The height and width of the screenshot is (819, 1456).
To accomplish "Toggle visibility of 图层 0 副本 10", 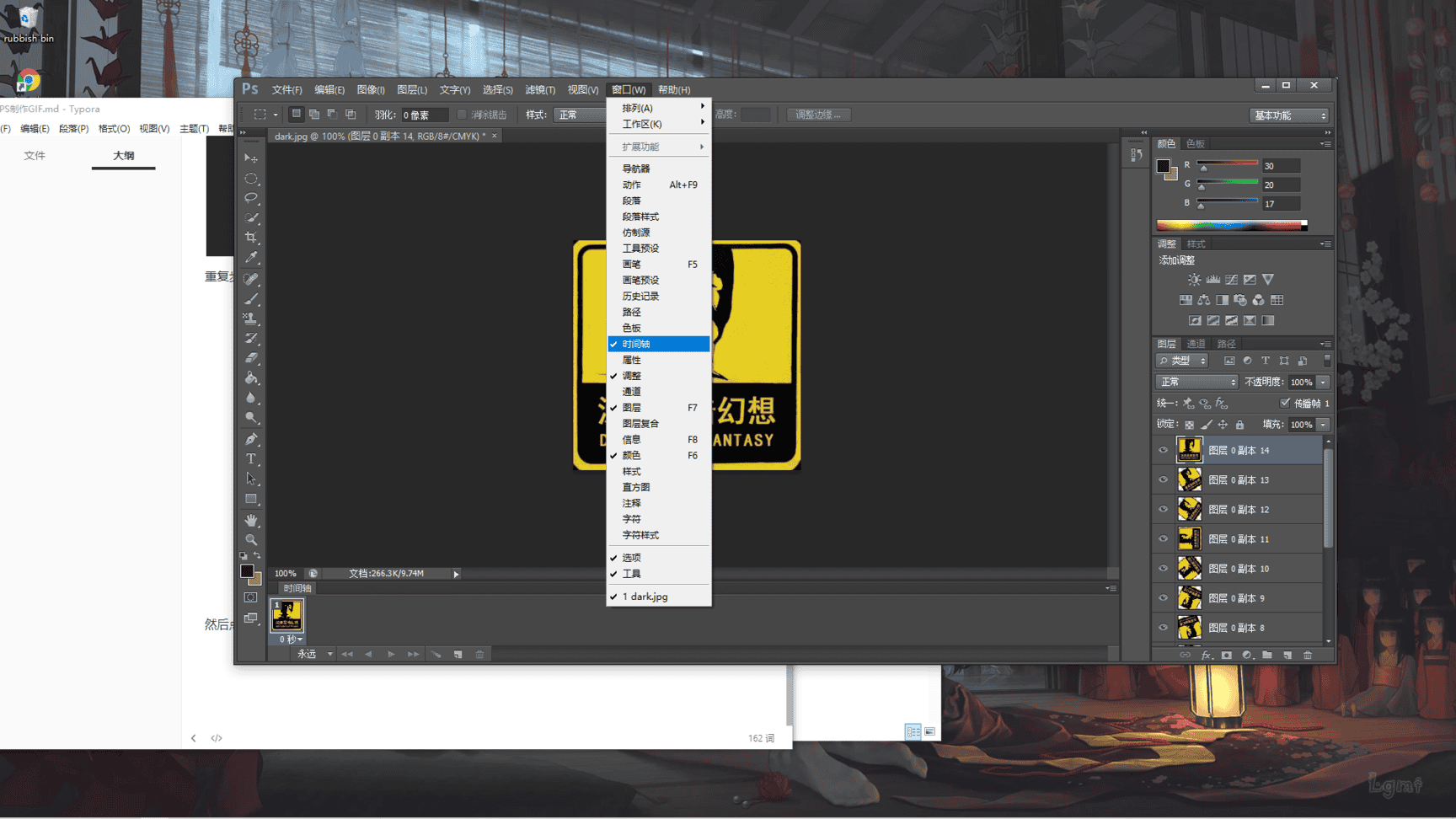I will [x=1163, y=569].
